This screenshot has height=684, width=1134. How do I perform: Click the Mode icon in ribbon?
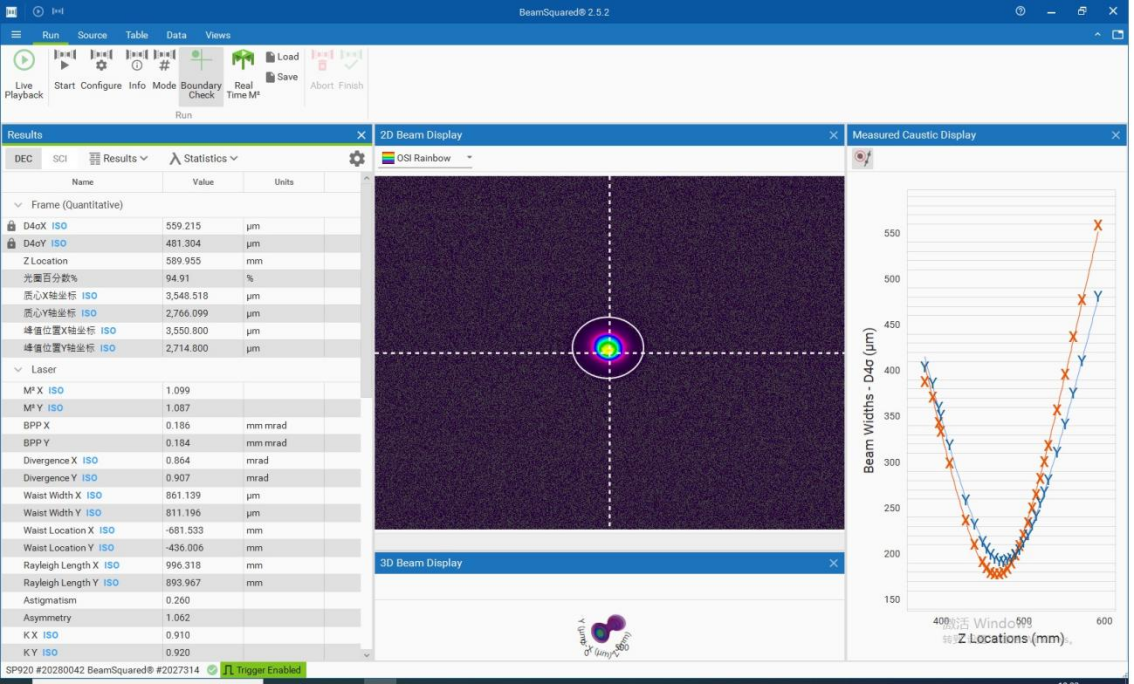[x=164, y=70]
